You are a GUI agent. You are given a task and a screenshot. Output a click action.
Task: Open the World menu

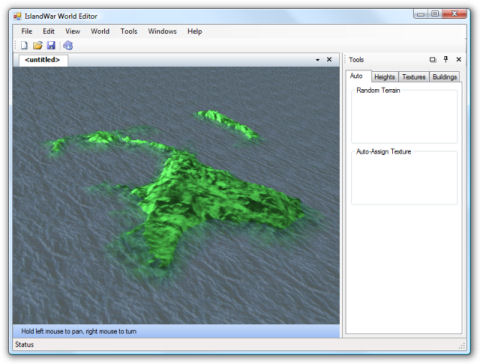pyautogui.click(x=100, y=31)
